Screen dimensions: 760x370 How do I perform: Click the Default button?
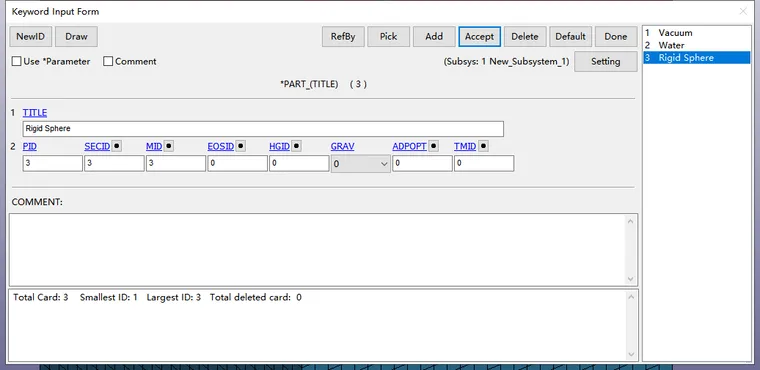[570, 36]
